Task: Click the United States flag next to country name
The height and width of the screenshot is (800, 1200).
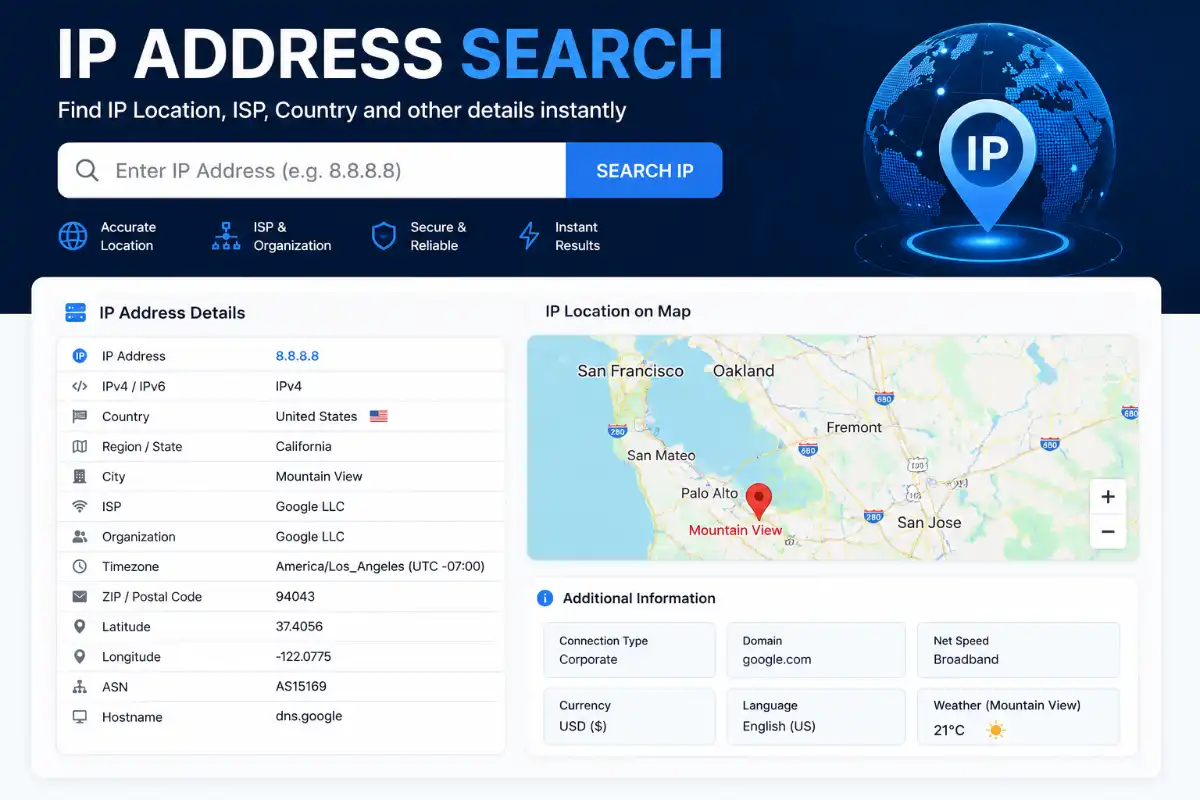Action: coord(378,416)
